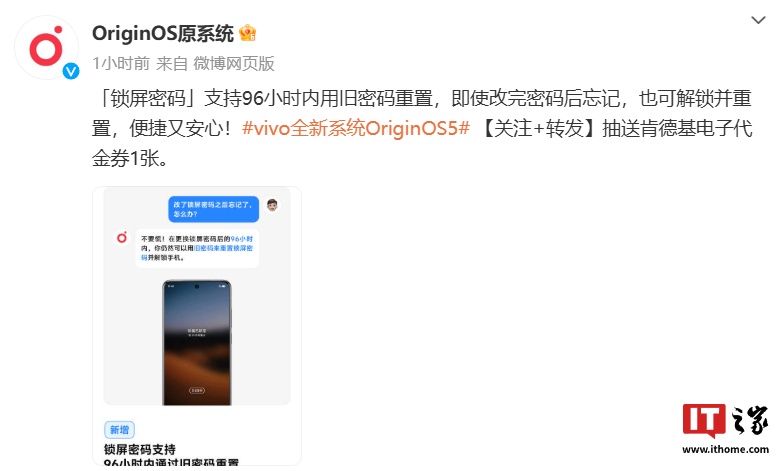Image resolution: width=783 pixels, height=471 pixels.
Task: Click the 新增 tag in the image
Action: pos(119,430)
